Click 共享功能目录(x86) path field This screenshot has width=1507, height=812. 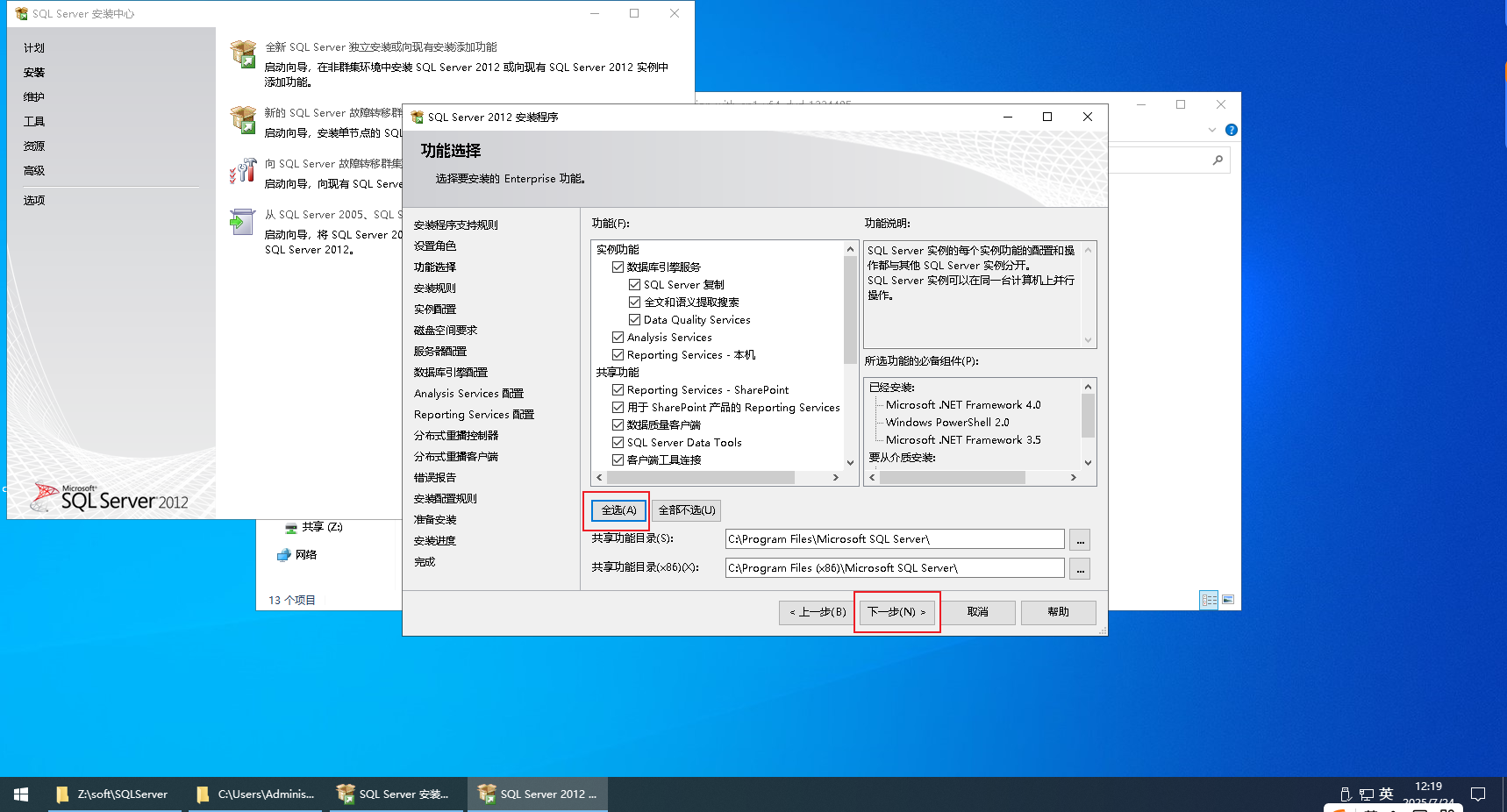tap(895, 568)
